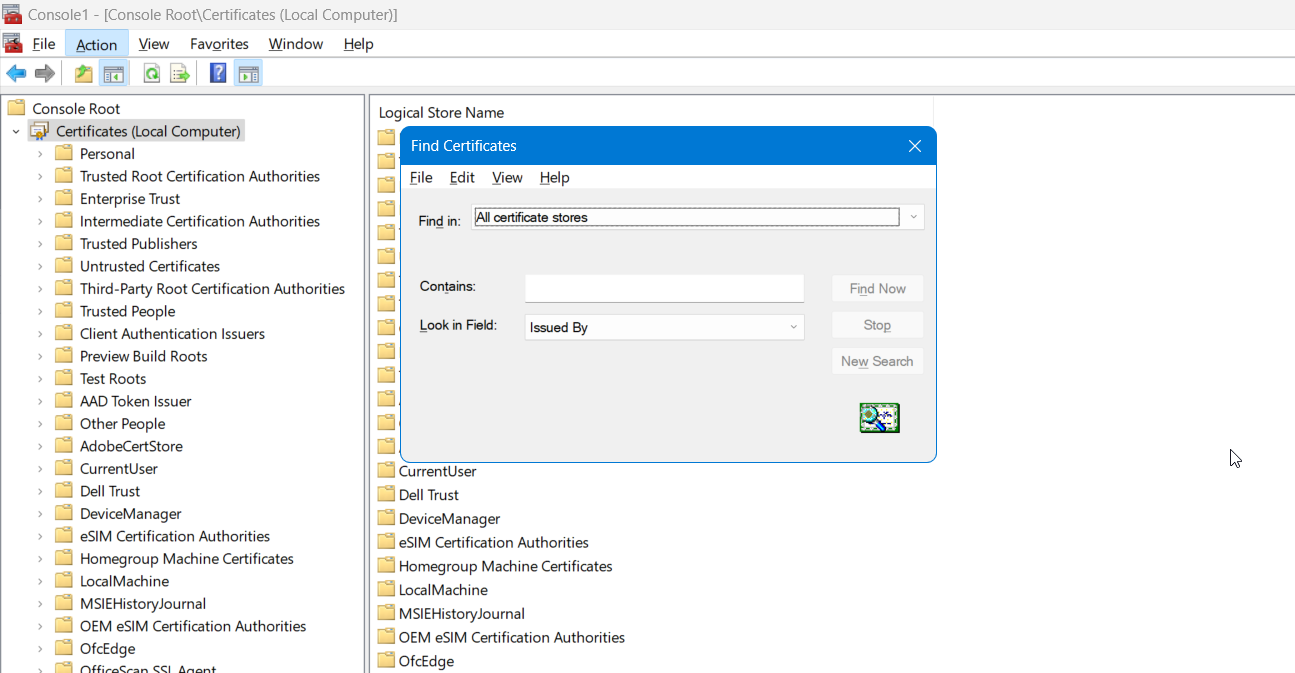This screenshot has width=1295, height=673.
Task: Close the Find Certificates dialog
Action: click(x=914, y=146)
